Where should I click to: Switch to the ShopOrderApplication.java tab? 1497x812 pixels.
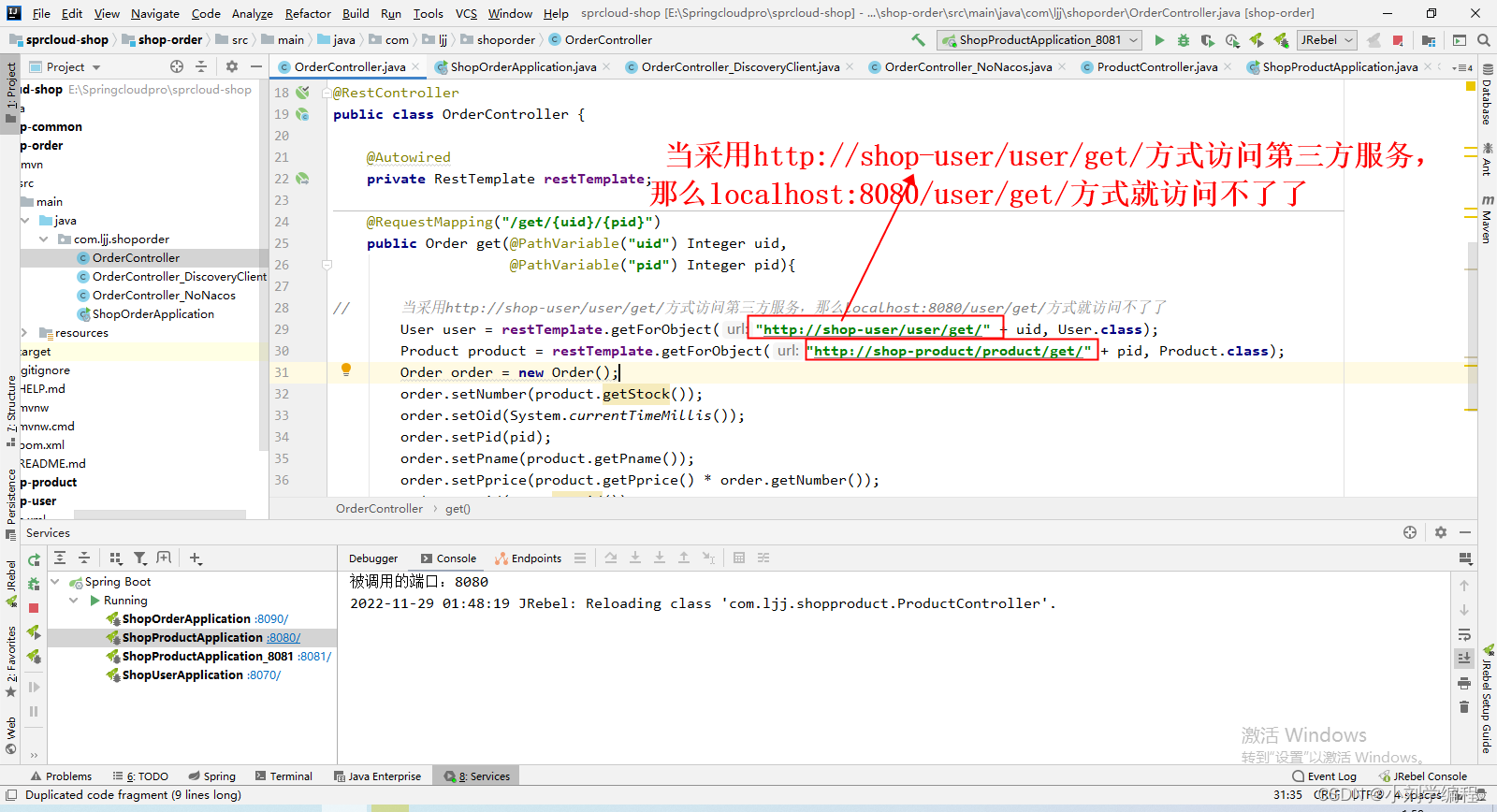point(523,66)
